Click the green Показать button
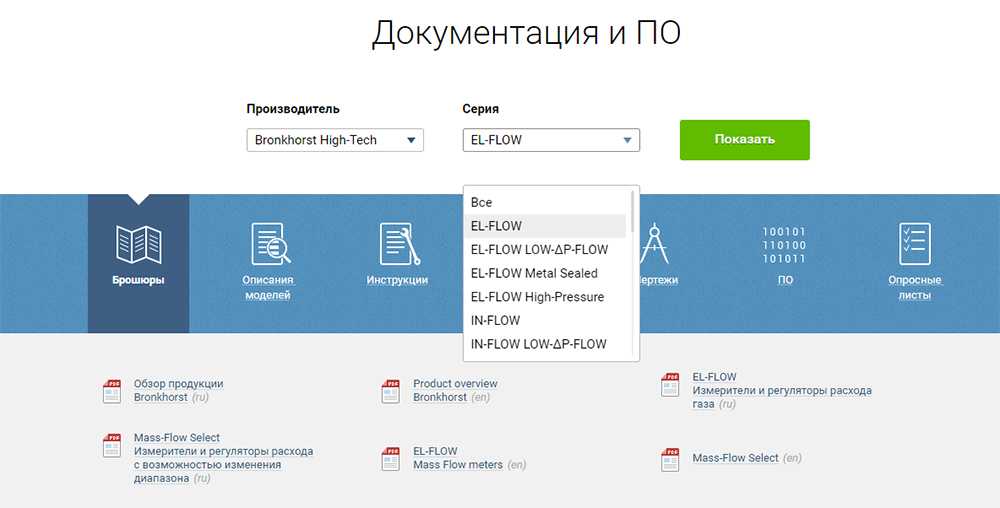The width and height of the screenshot is (1000, 508). click(x=744, y=140)
